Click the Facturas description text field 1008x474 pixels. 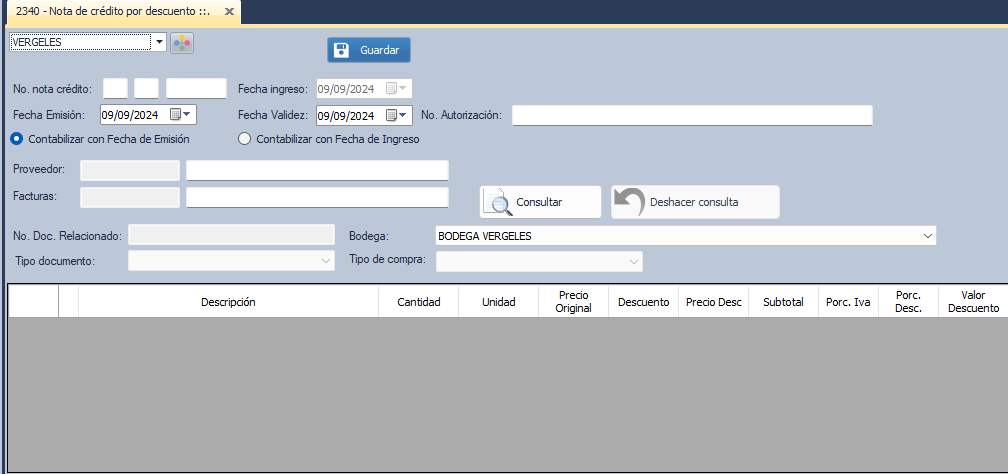point(317,197)
